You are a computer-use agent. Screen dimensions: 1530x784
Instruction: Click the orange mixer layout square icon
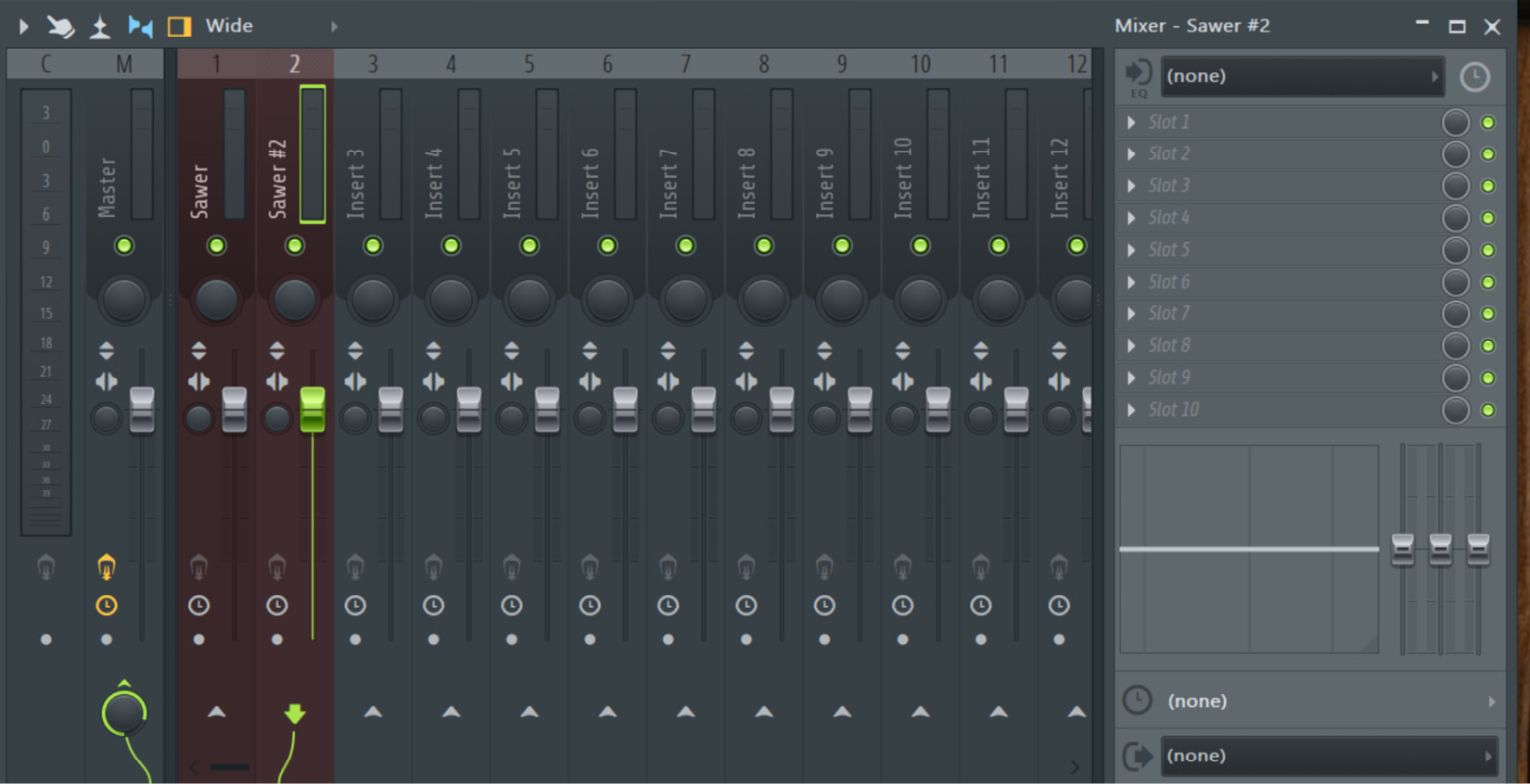tap(179, 26)
